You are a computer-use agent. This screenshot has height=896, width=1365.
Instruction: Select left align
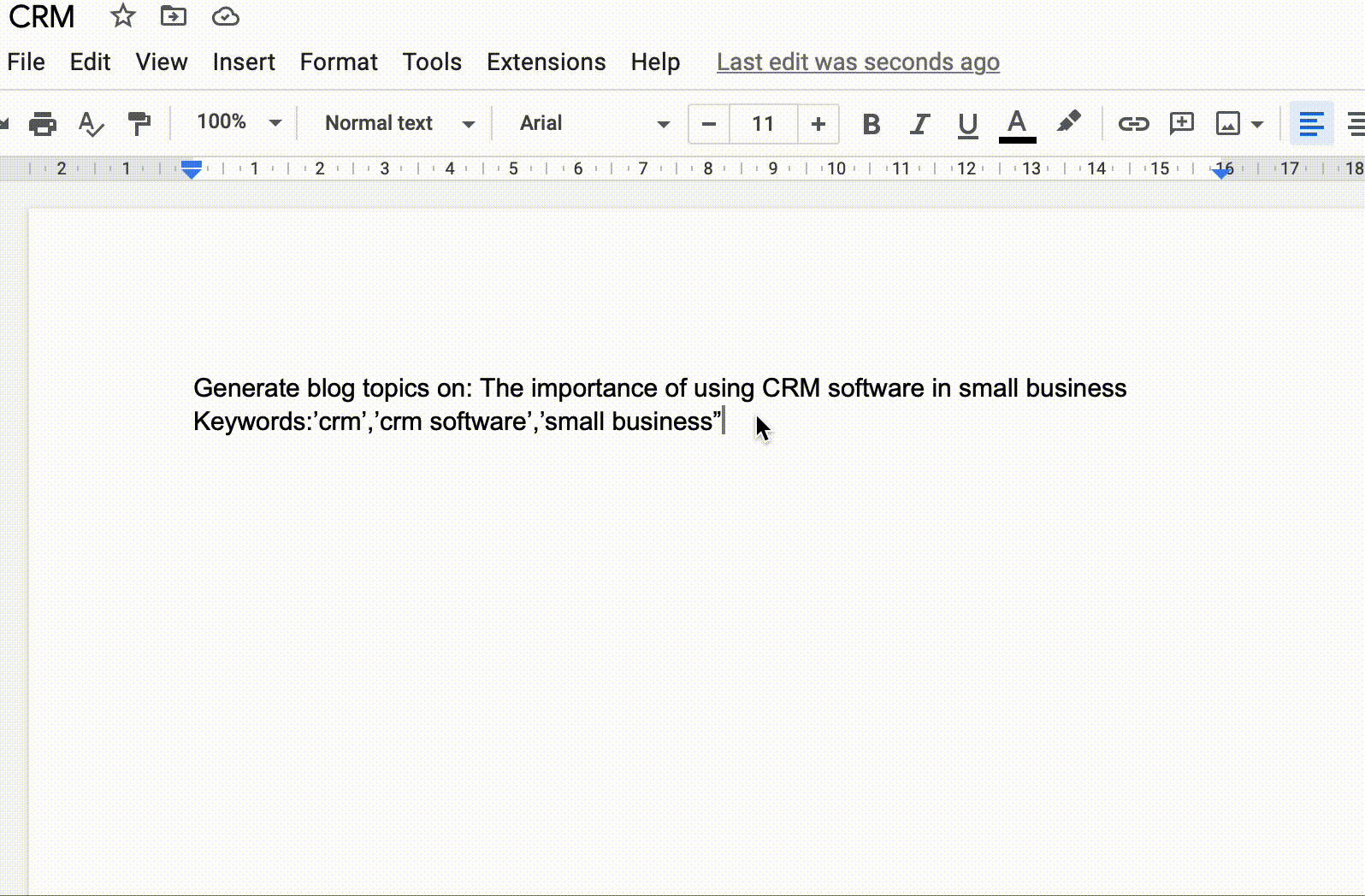tap(1311, 124)
